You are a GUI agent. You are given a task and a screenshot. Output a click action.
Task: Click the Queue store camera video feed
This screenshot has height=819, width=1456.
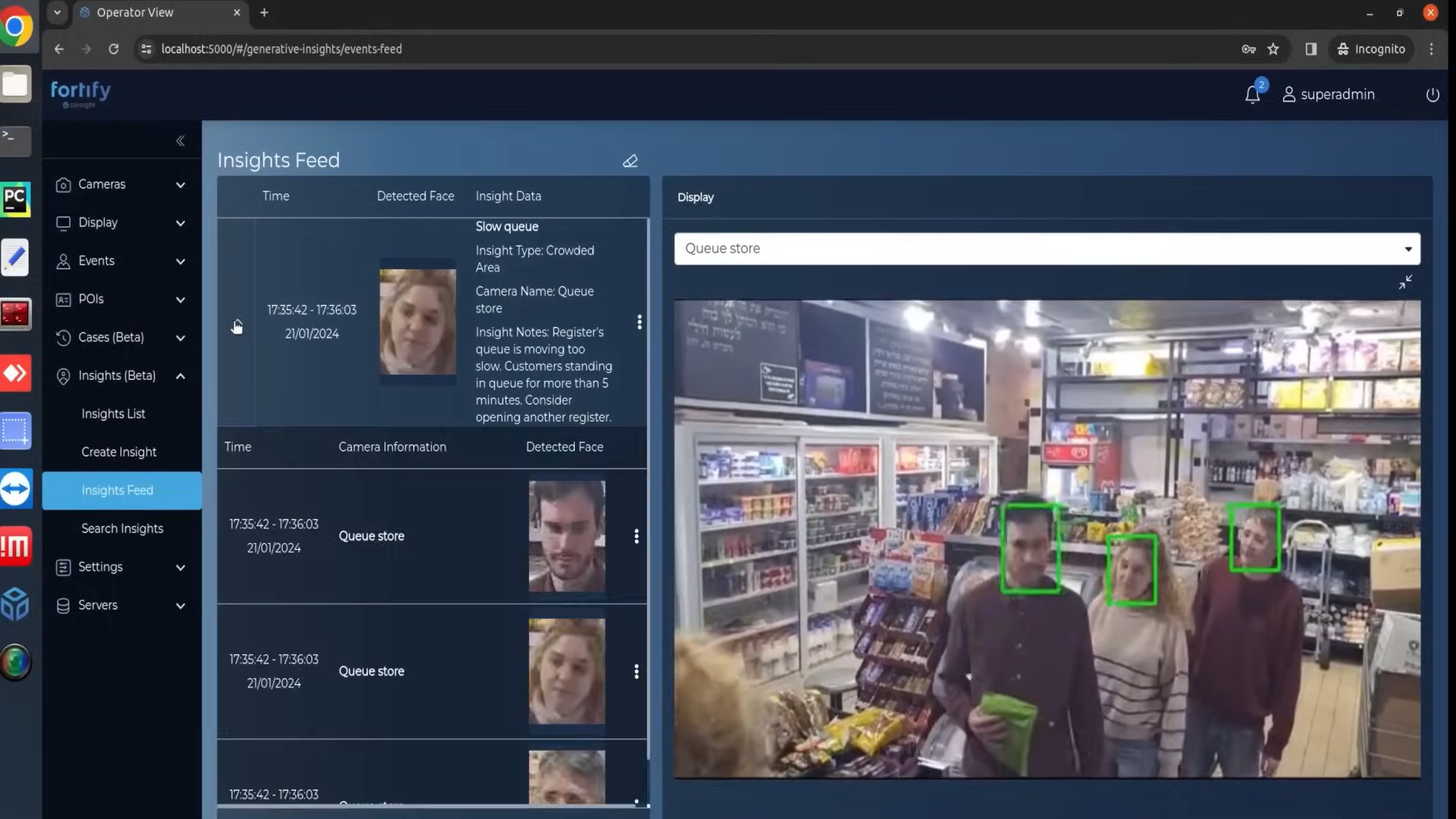click(1046, 538)
